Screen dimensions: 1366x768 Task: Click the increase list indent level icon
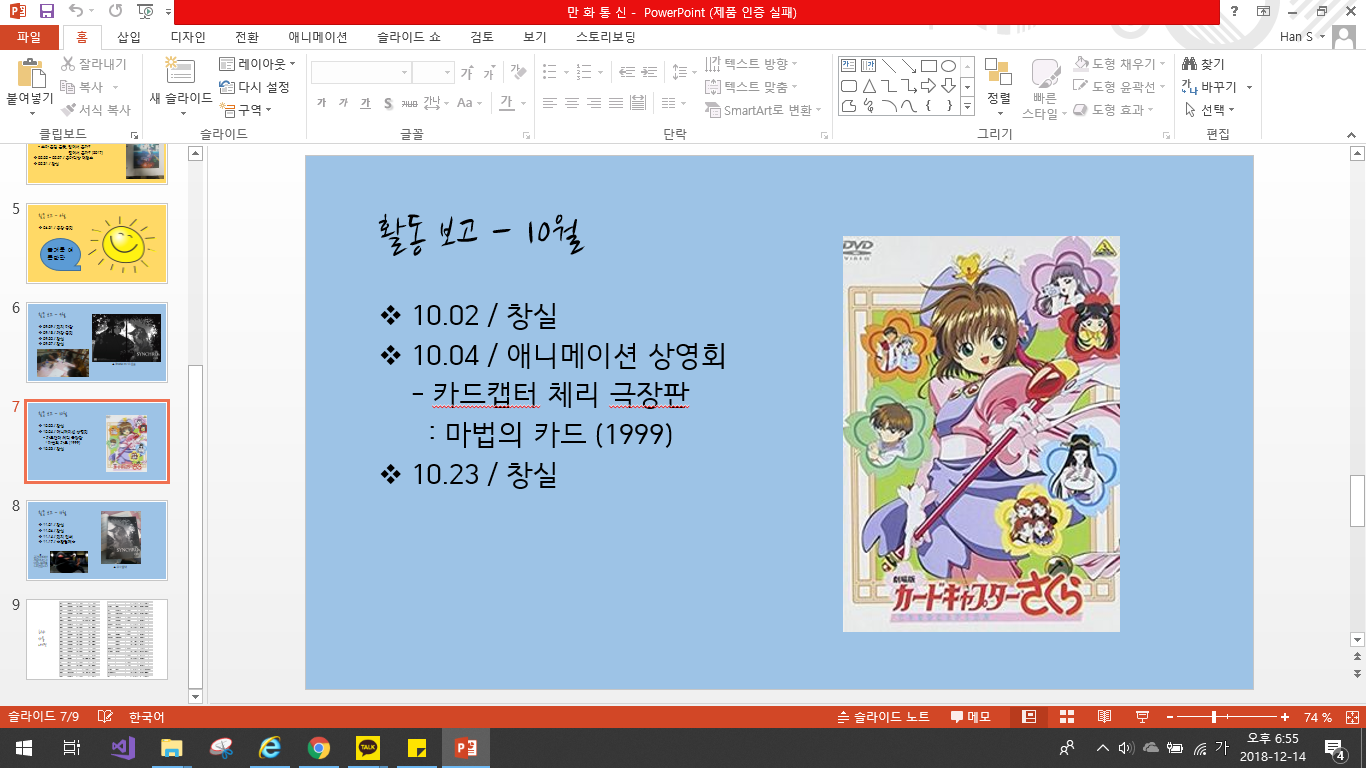coord(651,73)
